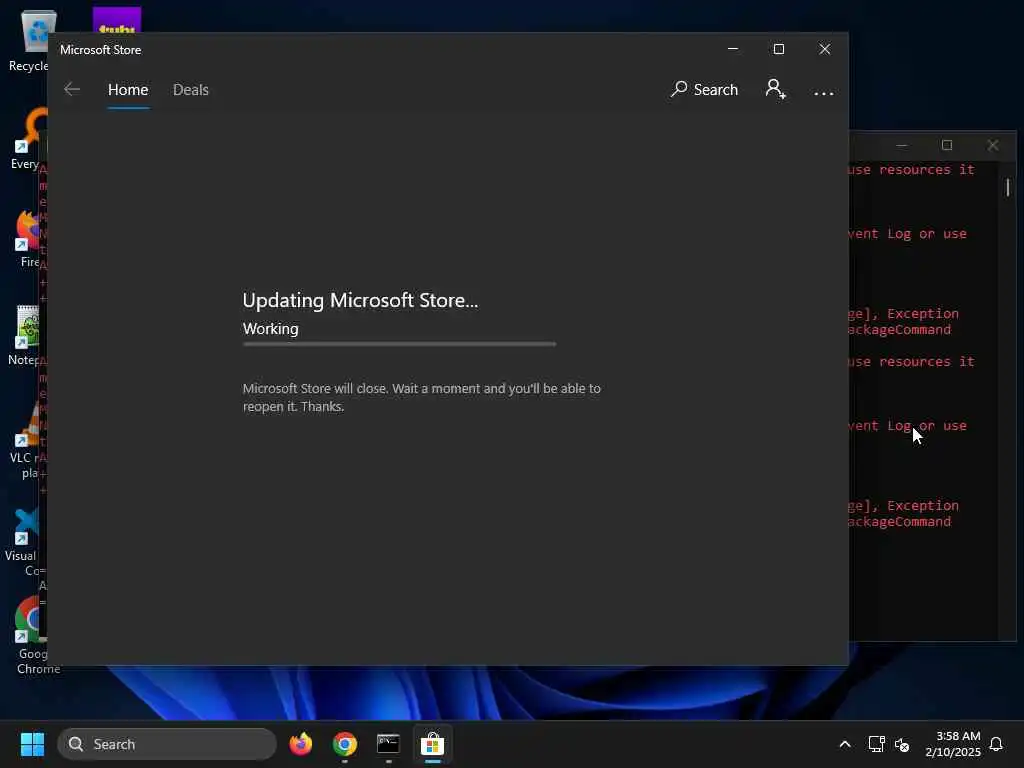The width and height of the screenshot is (1024, 768).
Task: Open Firefox from the taskbar
Action: point(300,744)
